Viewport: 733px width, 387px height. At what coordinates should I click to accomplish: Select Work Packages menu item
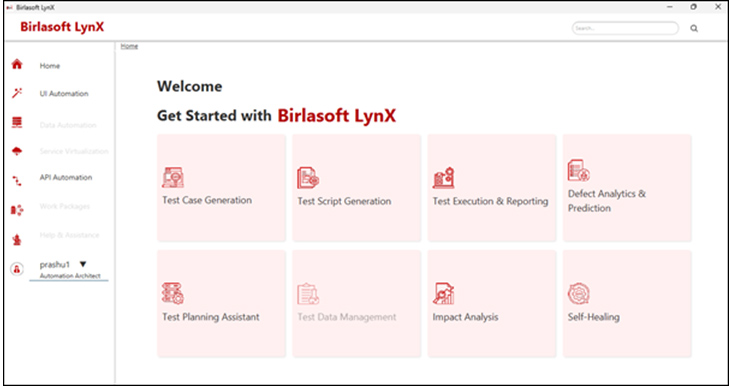(x=65, y=206)
